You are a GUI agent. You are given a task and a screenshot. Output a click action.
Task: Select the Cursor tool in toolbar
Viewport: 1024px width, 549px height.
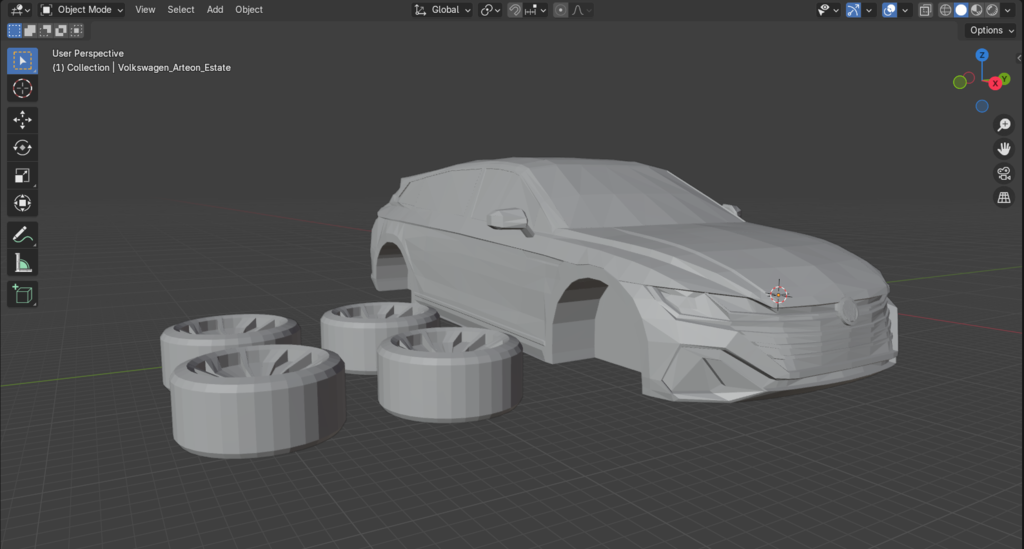22,89
